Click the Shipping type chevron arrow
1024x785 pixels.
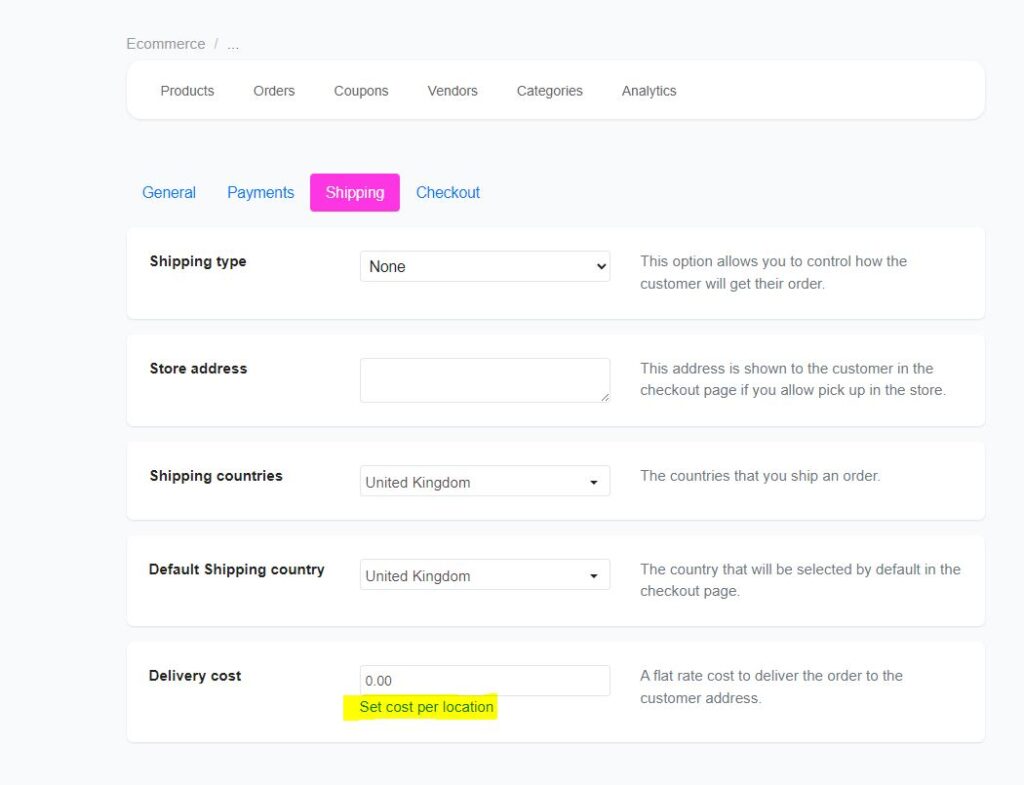click(x=601, y=266)
